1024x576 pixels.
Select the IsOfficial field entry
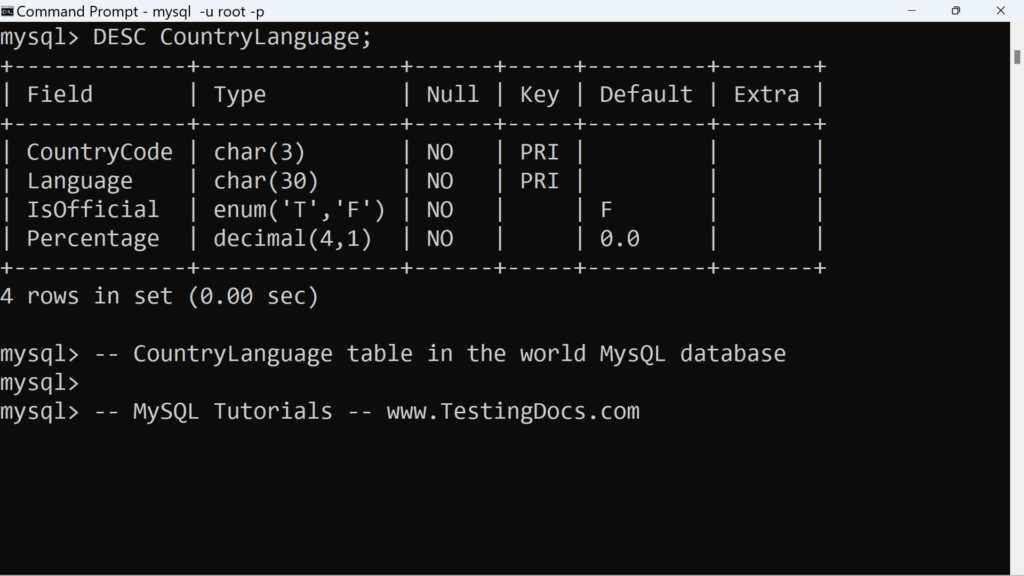pos(93,210)
